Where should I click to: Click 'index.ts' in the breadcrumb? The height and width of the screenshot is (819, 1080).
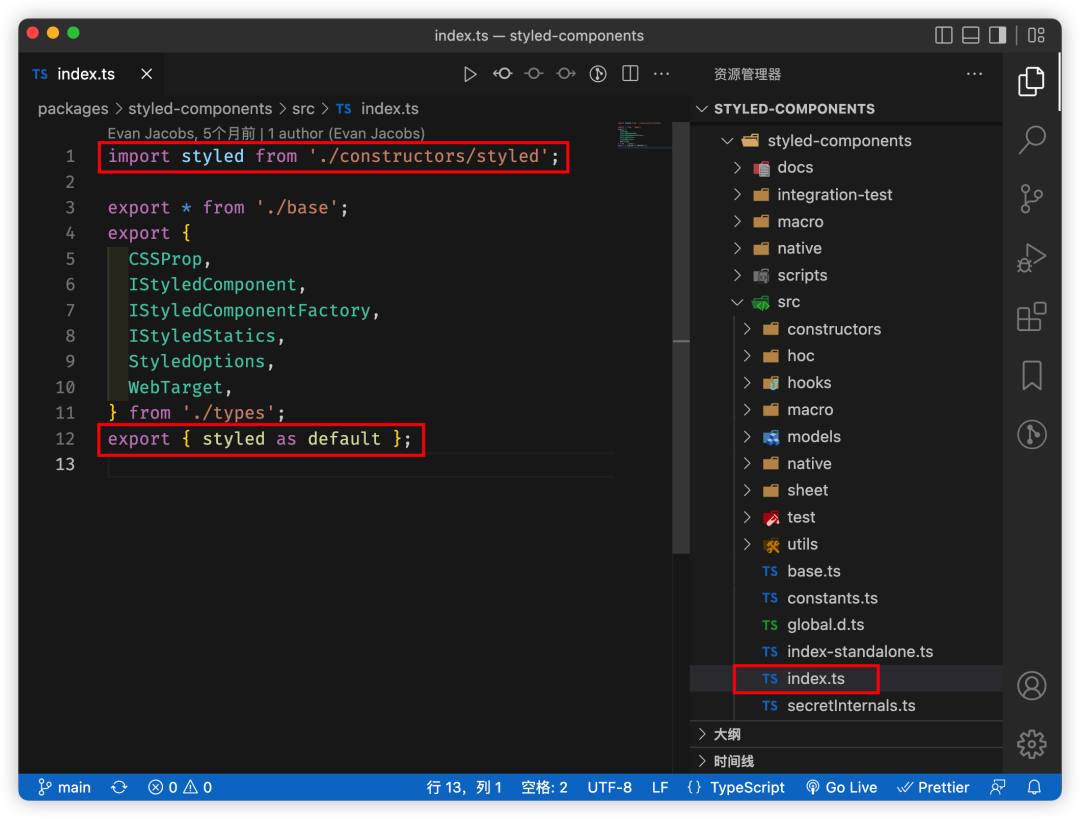pos(390,109)
